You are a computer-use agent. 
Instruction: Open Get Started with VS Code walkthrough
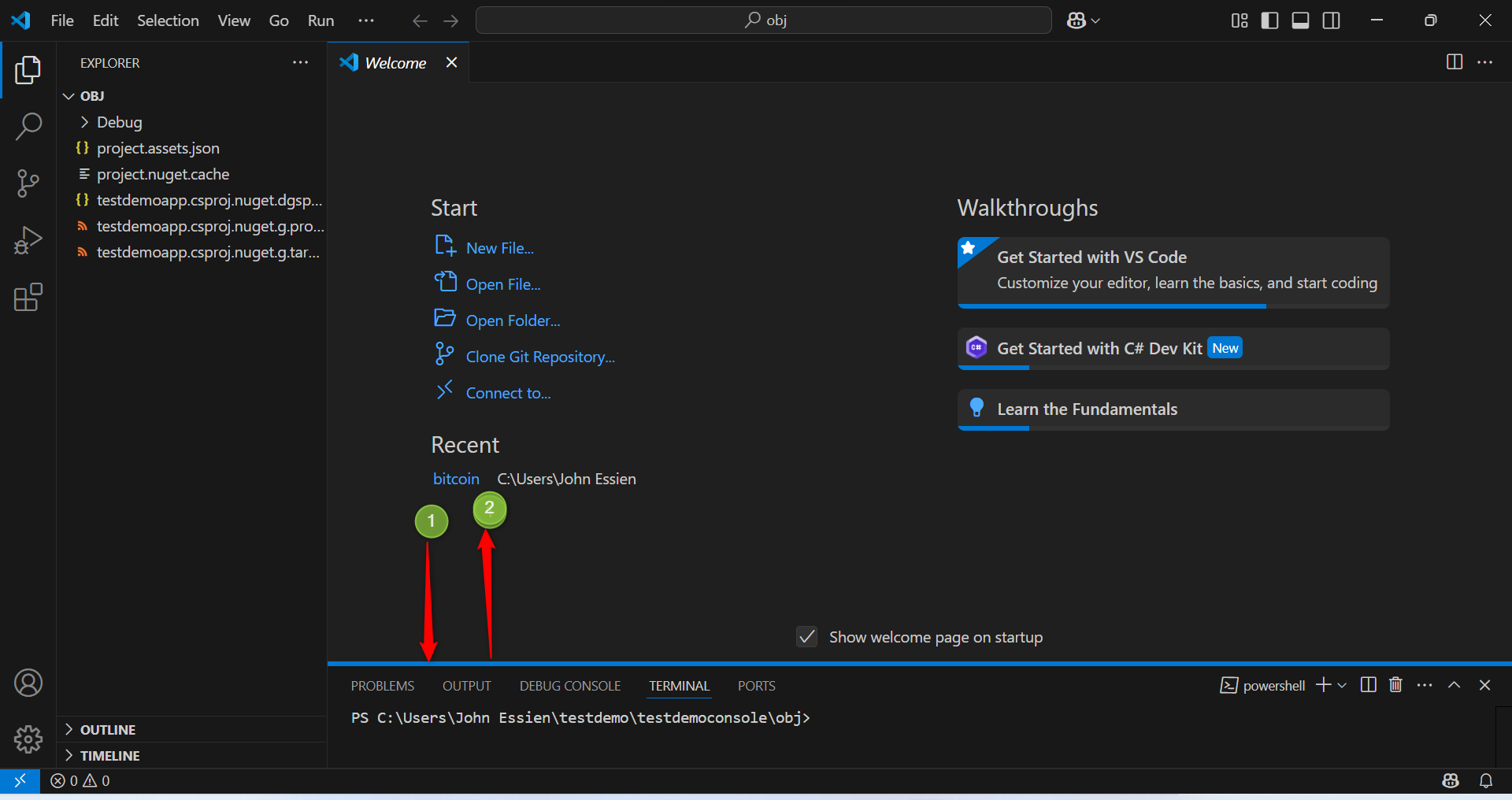coord(1173,272)
